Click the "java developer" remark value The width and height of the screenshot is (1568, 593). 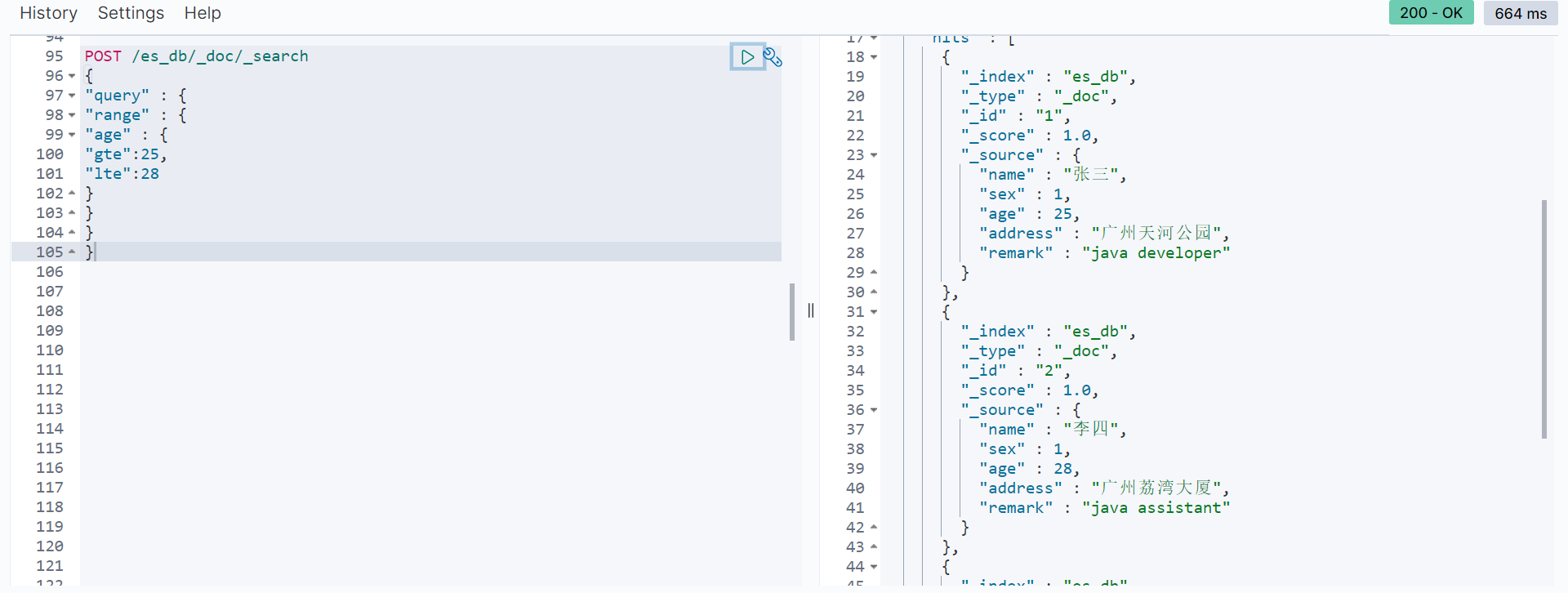(x=1156, y=253)
